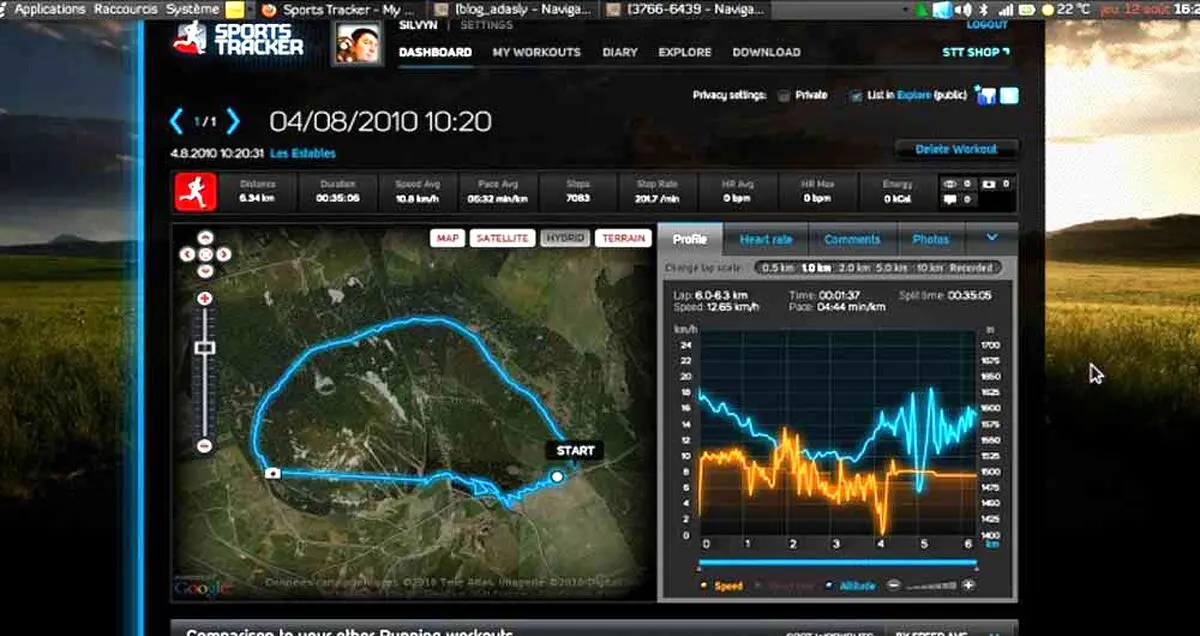This screenshot has height=636, width=1200.
Task: Click the red running activity icon
Action: (196, 192)
